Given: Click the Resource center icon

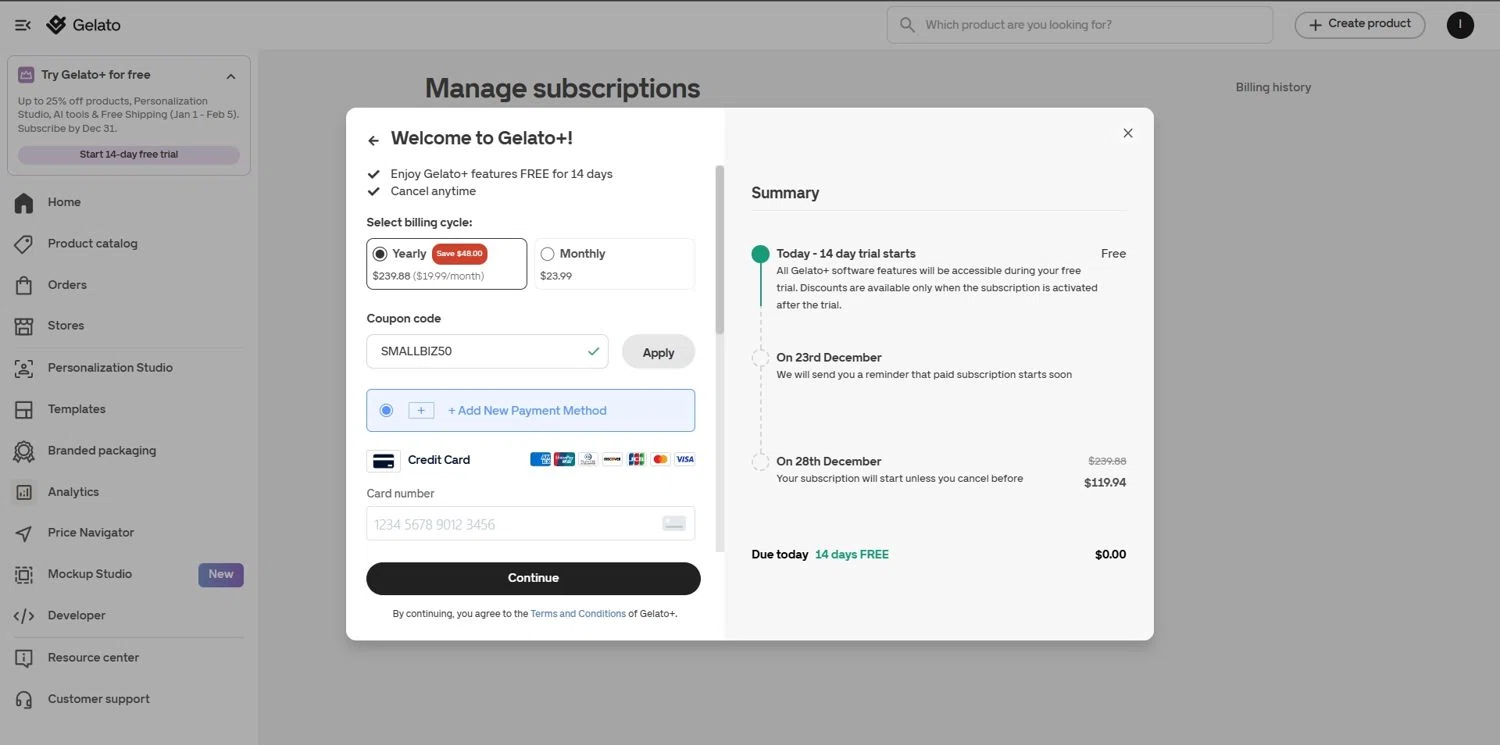Looking at the screenshot, I should (x=24, y=658).
